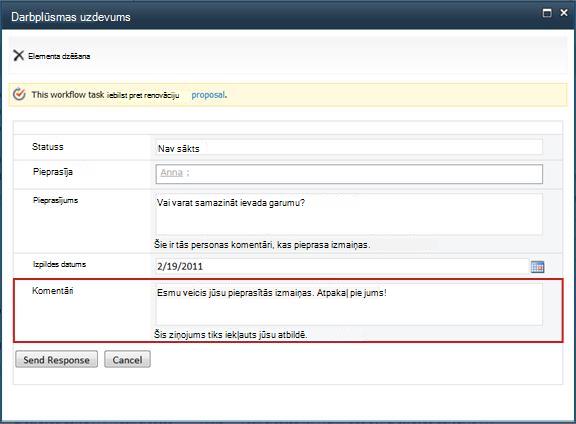
Task: Open the calendar date picker icon
Action: [537, 267]
